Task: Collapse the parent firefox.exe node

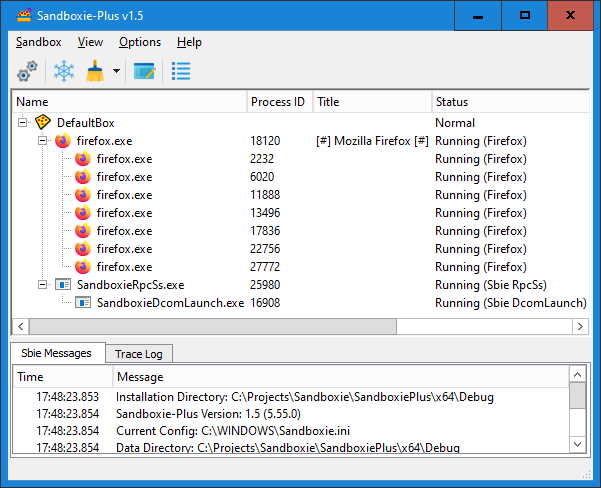Action: (x=43, y=141)
